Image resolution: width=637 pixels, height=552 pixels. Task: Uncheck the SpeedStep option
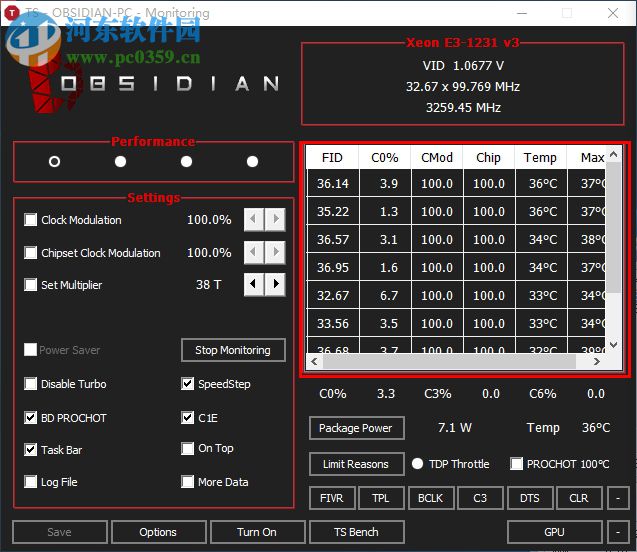click(x=187, y=384)
